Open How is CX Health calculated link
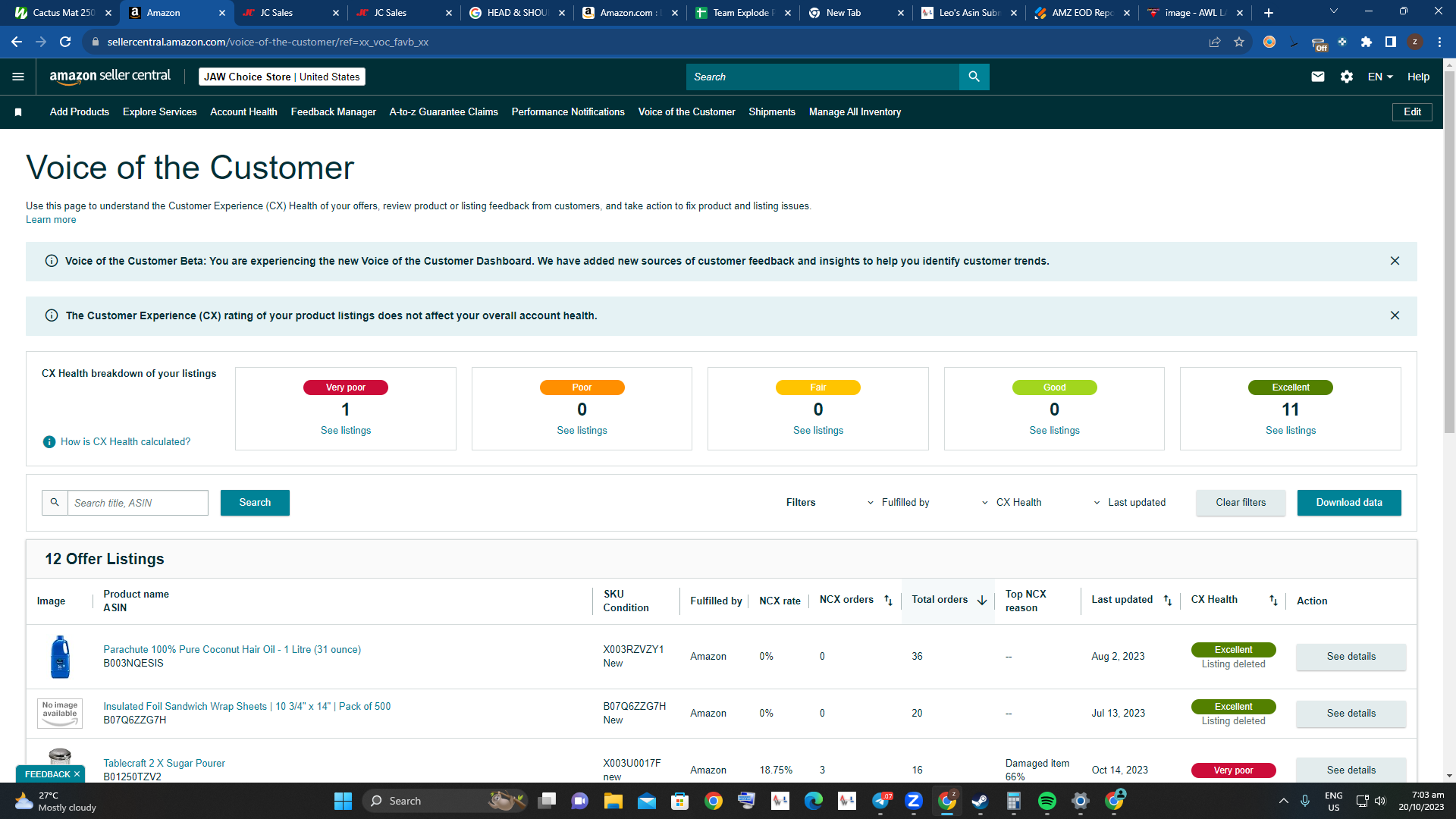 126,442
